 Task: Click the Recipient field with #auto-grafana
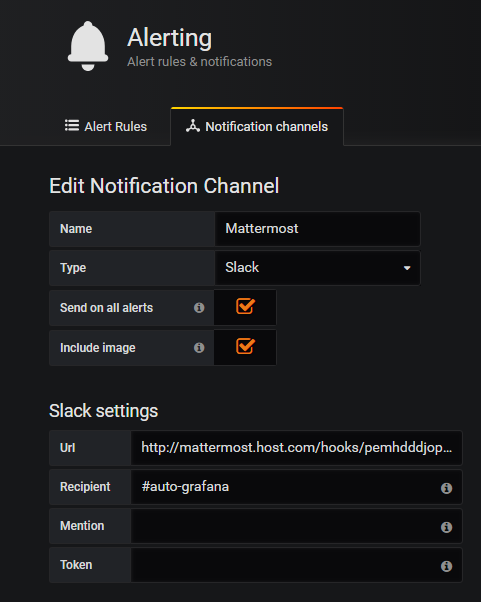[296, 487]
